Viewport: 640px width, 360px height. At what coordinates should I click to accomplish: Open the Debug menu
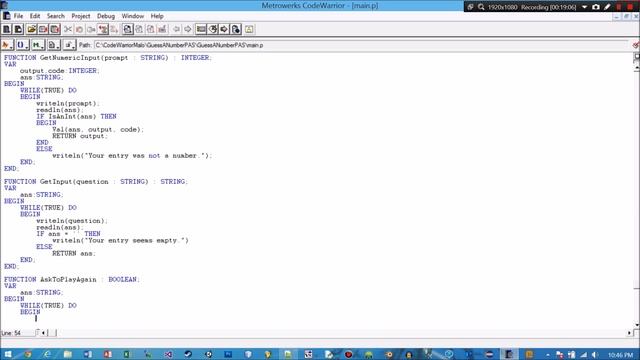coord(106,16)
